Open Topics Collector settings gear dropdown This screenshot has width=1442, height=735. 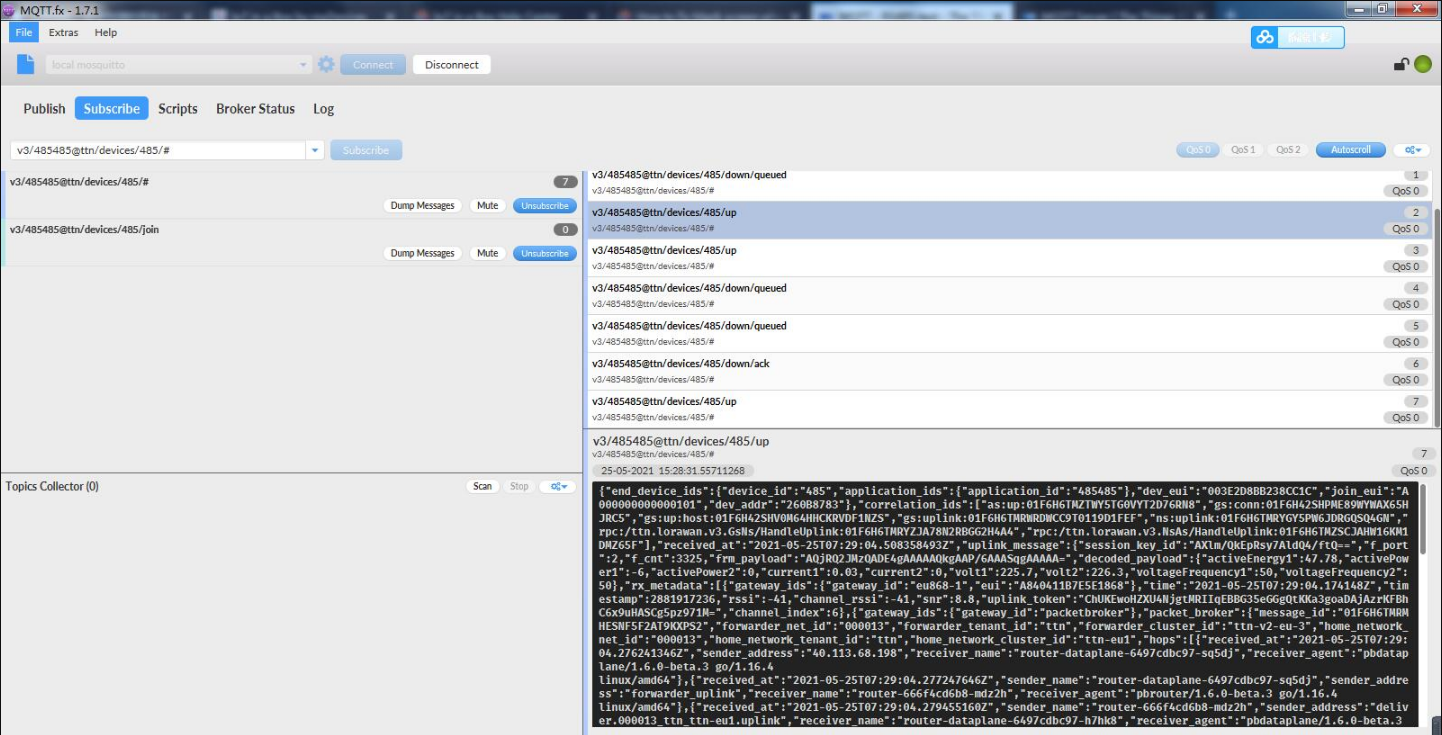pos(558,487)
